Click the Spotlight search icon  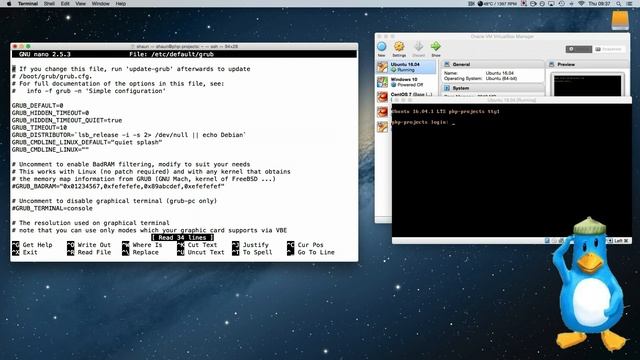(x=619, y=4)
